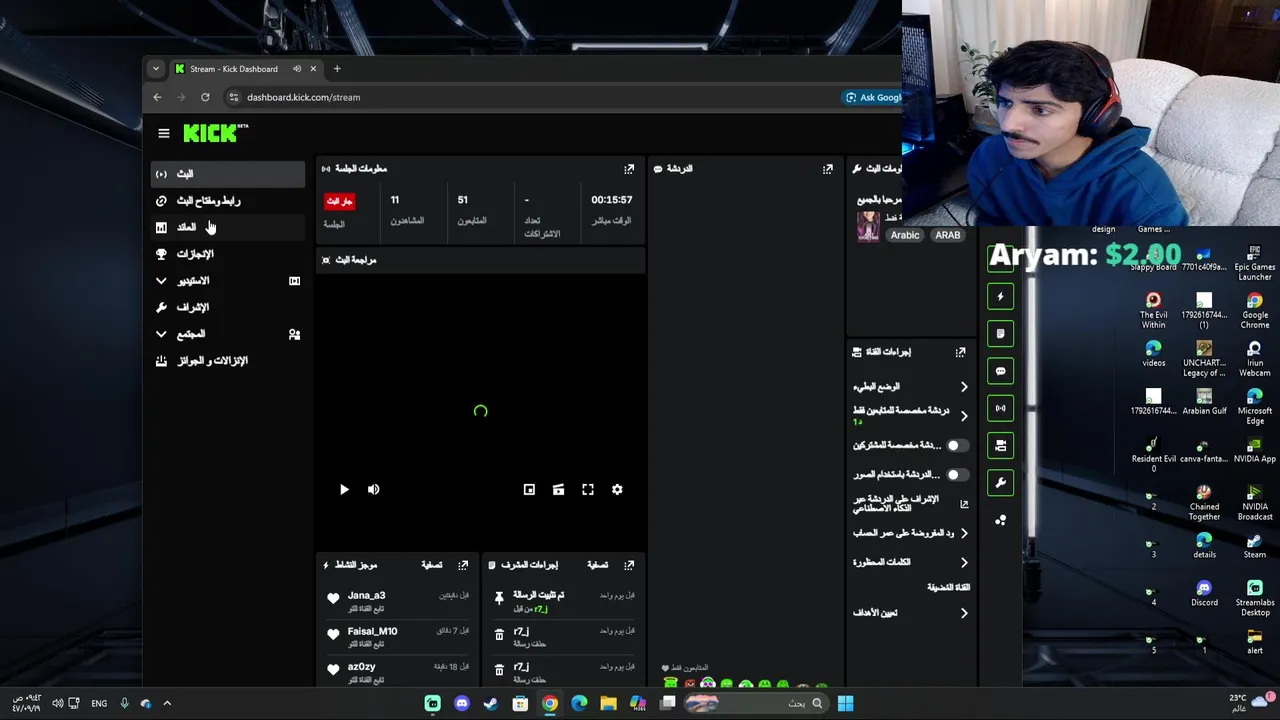
Task: Click the three-dots widget icon
Action: [x=1000, y=520]
